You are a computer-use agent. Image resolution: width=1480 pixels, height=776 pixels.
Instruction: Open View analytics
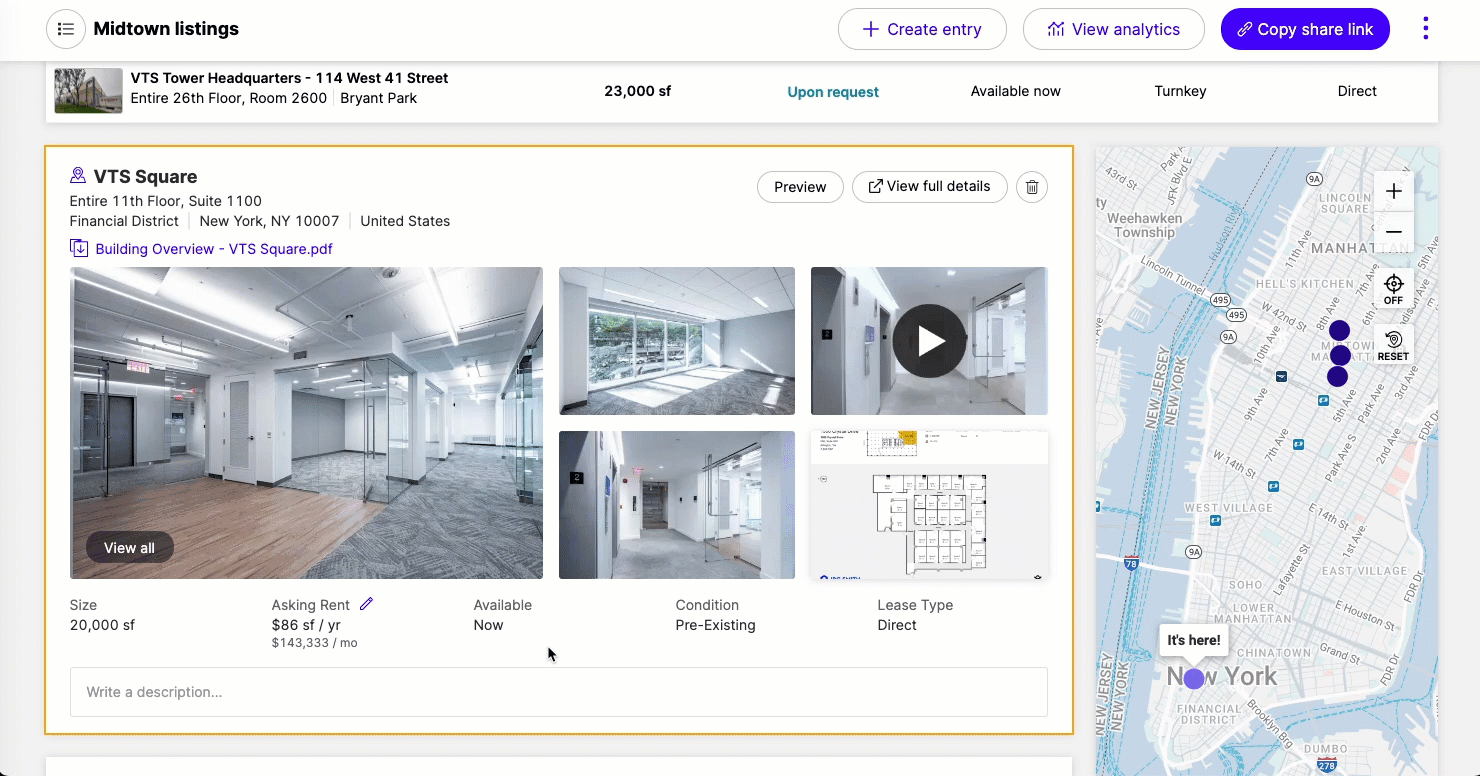pyautogui.click(x=1113, y=29)
